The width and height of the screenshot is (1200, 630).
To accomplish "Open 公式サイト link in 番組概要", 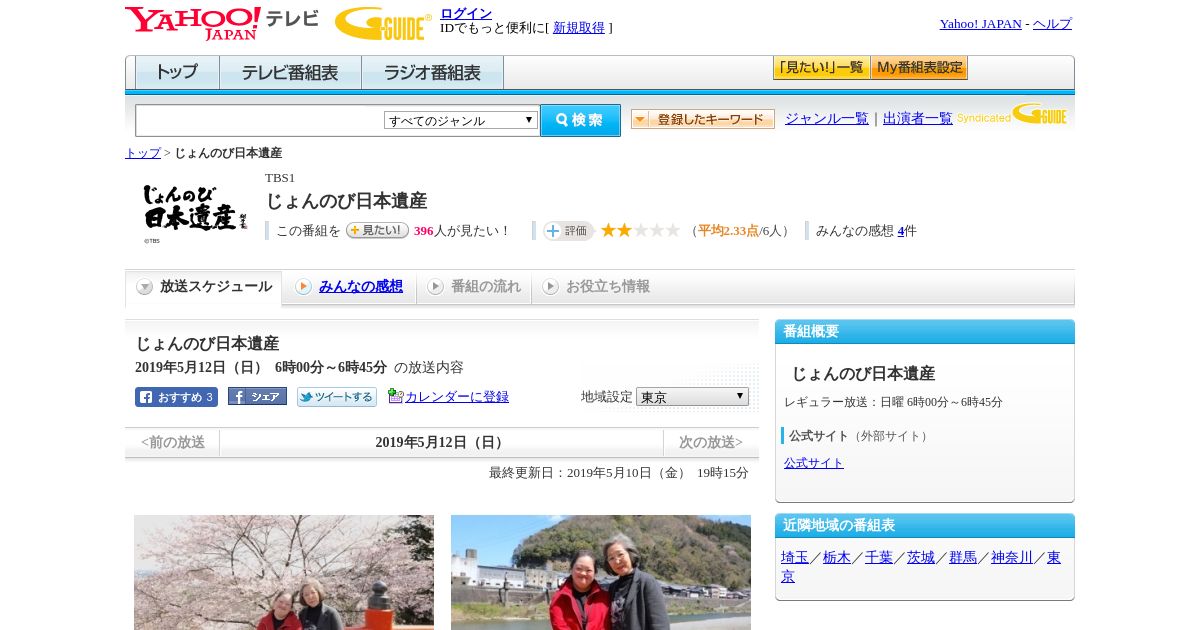I will click(x=814, y=463).
